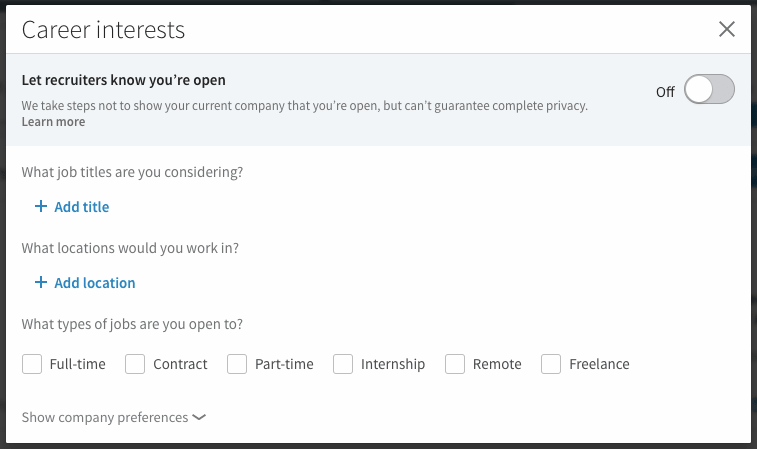Click the Remote label text
This screenshot has width=757, height=449.
(497, 364)
